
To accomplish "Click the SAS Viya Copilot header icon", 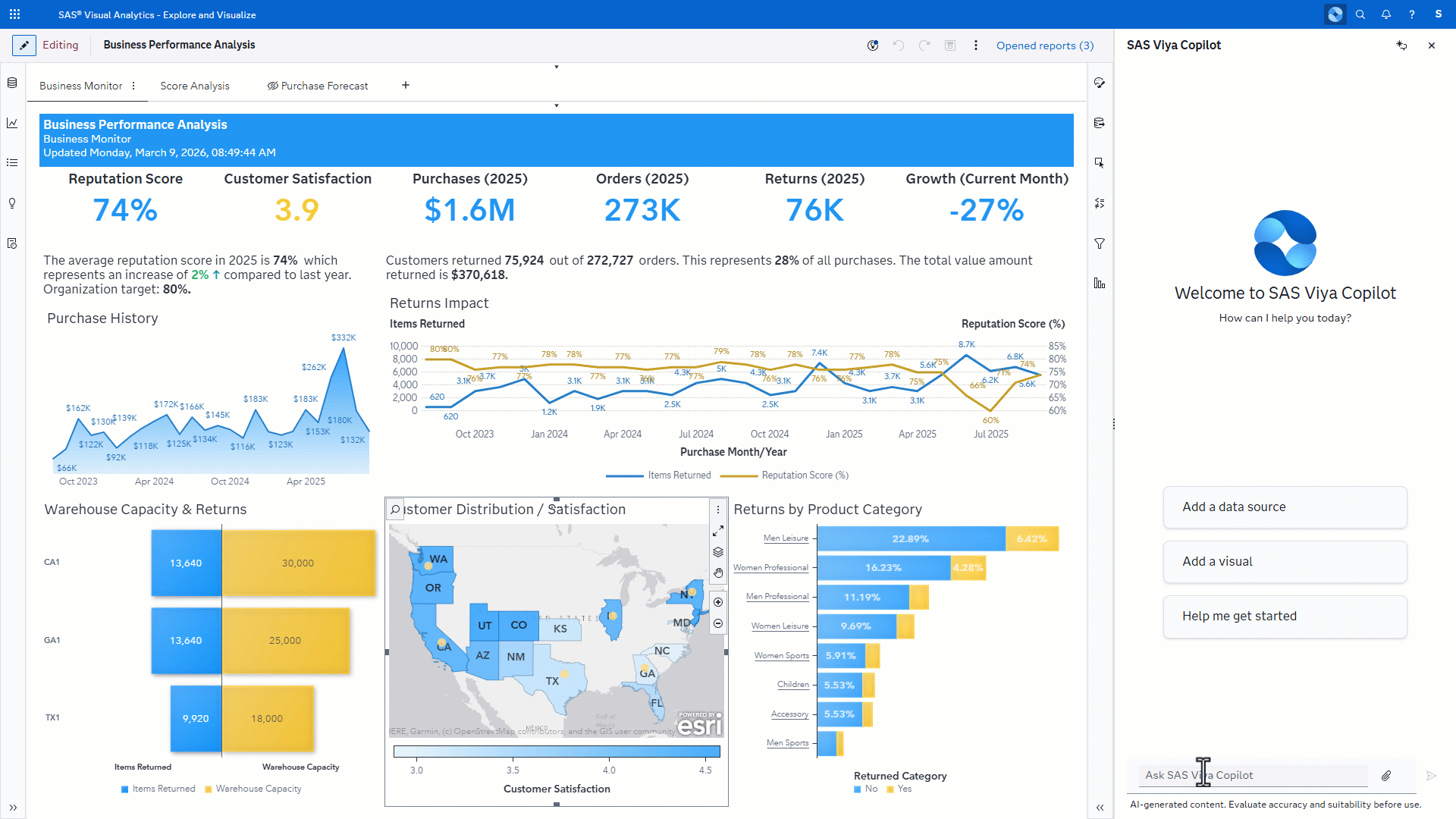I will pyautogui.click(x=1335, y=14).
